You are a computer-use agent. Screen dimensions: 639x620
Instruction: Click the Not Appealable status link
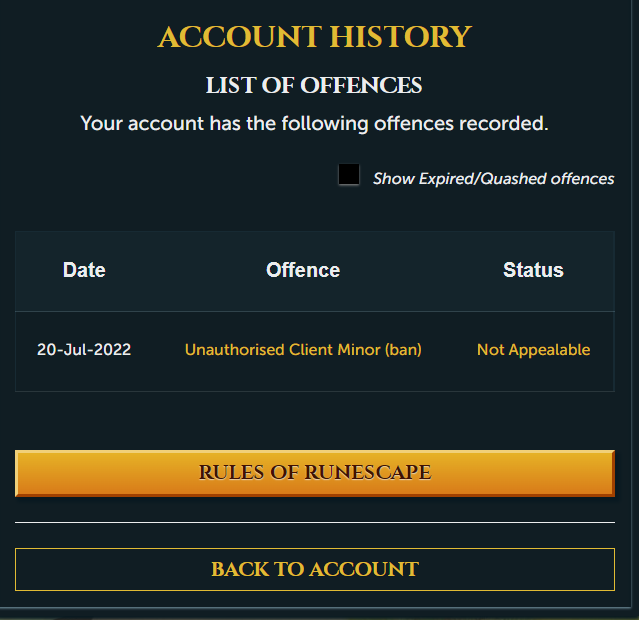533,350
